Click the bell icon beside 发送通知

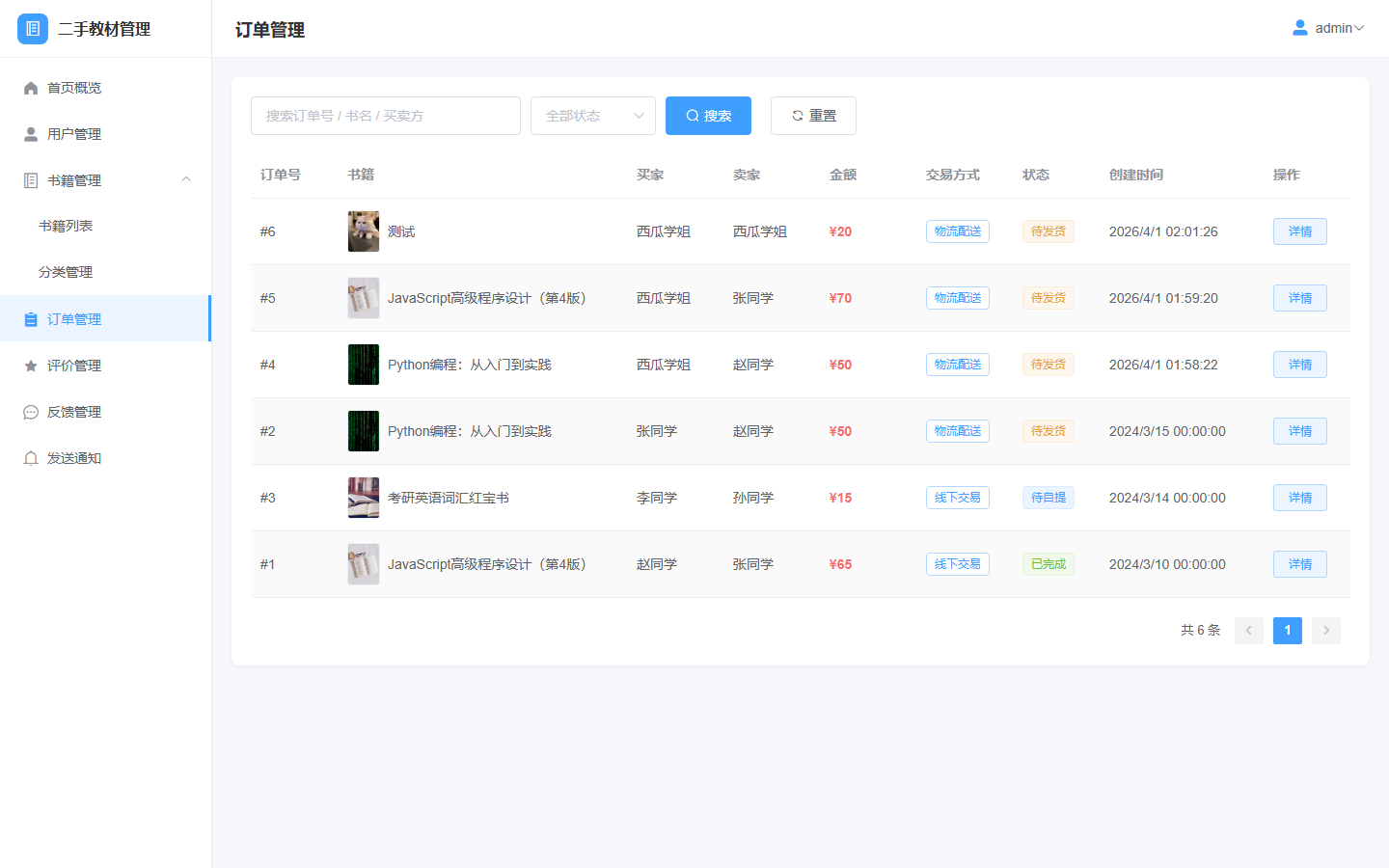[31, 458]
